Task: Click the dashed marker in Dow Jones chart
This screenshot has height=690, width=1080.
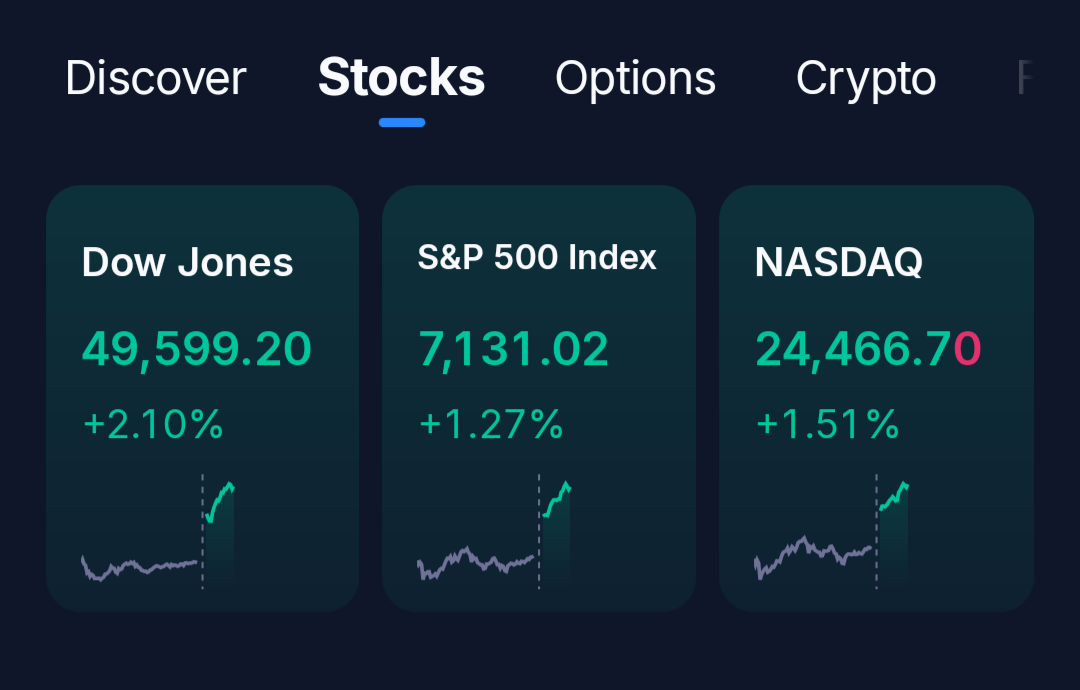Action: tap(202, 531)
